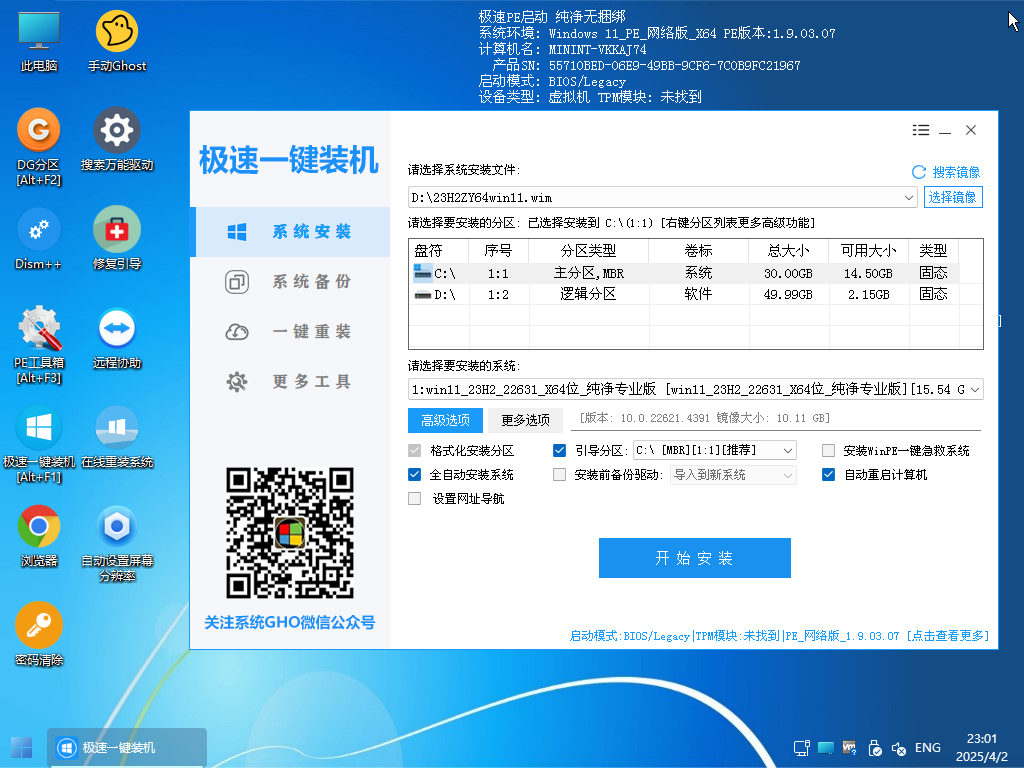Click the Windows Start button on the taskbar
1024x768 pixels.
pyautogui.click(x=22, y=748)
